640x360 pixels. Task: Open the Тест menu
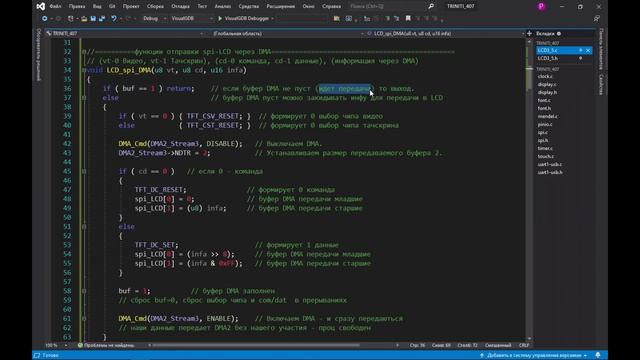(x=202, y=7)
